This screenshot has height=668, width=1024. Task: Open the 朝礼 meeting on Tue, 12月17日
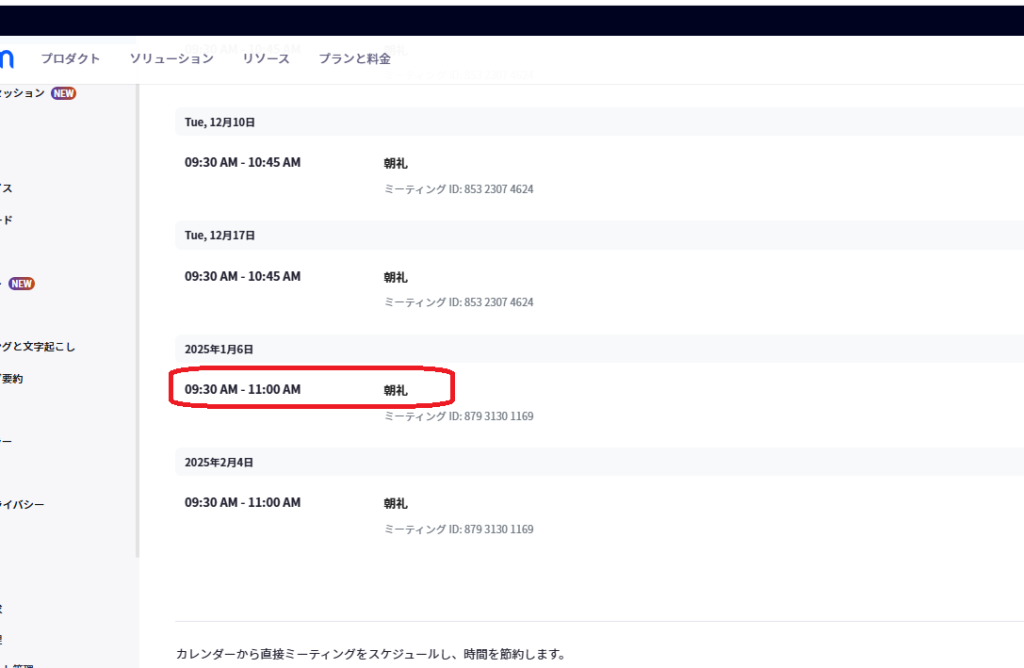pyautogui.click(x=396, y=278)
